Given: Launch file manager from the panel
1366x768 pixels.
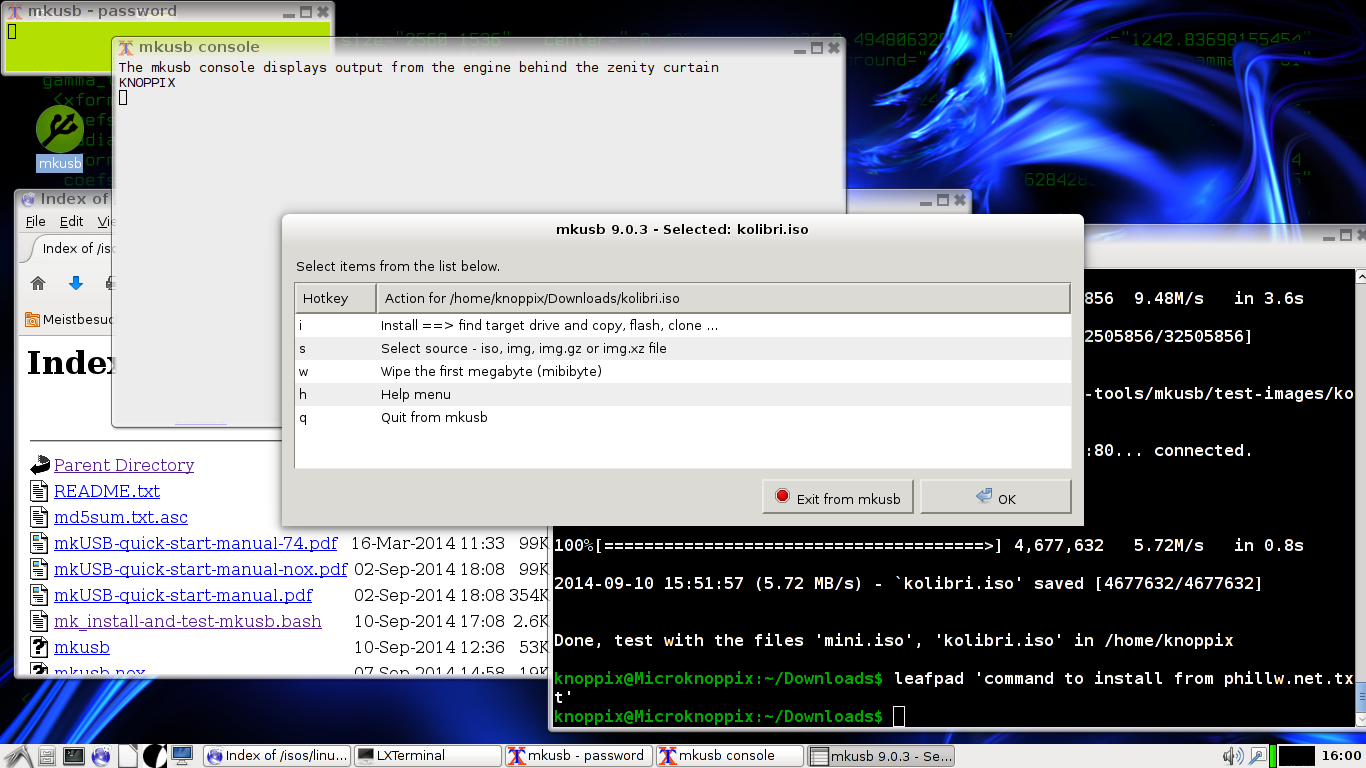Looking at the screenshot, I should point(46,756).
